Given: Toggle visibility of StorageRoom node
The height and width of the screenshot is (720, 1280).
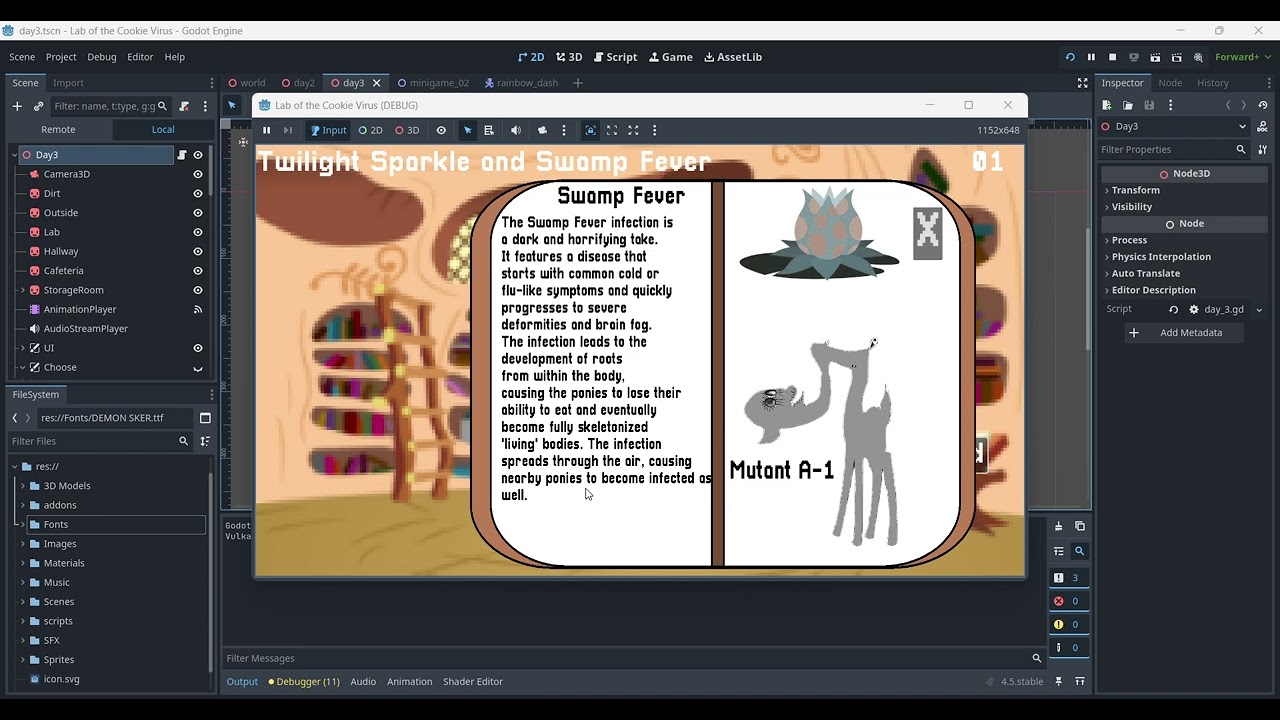Looking at the screenshot, I should coord(198,290).
